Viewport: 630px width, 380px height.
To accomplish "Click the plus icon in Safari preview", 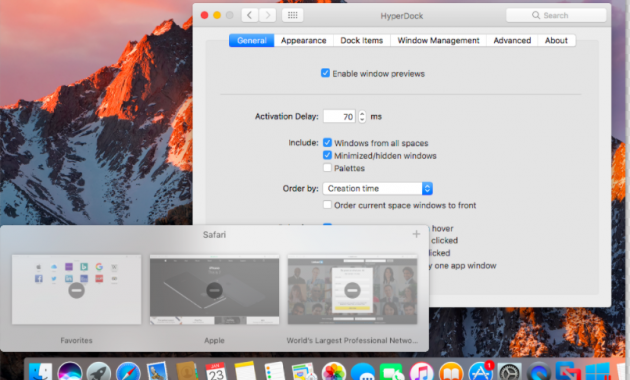I will pos(416,234).
